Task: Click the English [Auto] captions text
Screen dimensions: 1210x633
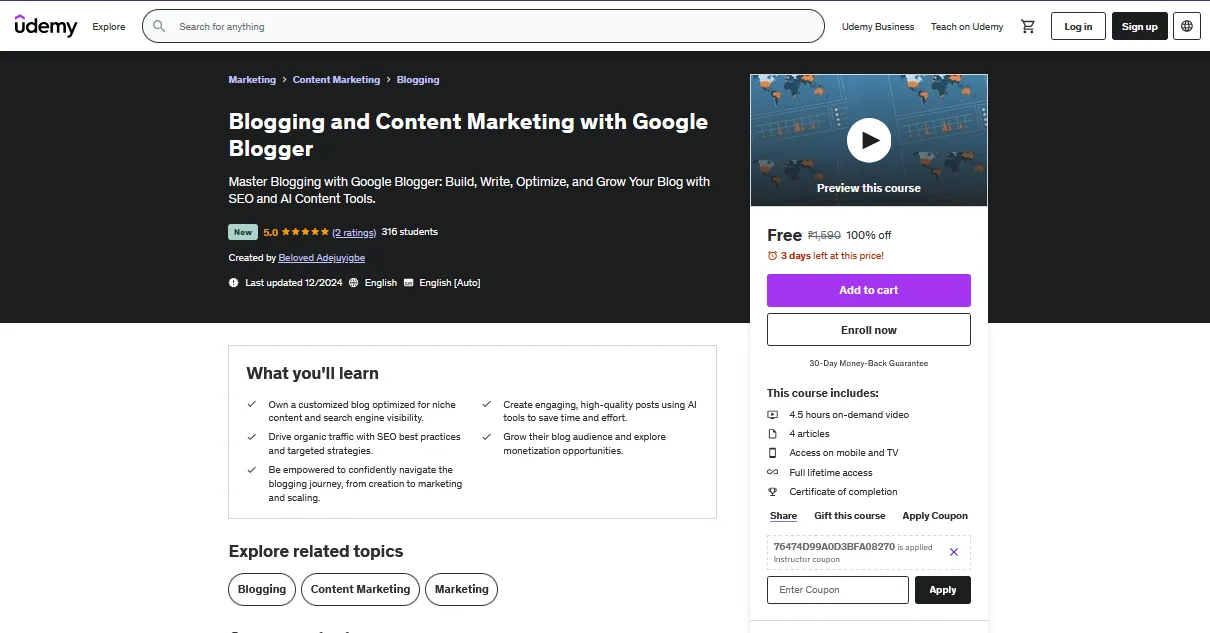Action: pos(450,283)
